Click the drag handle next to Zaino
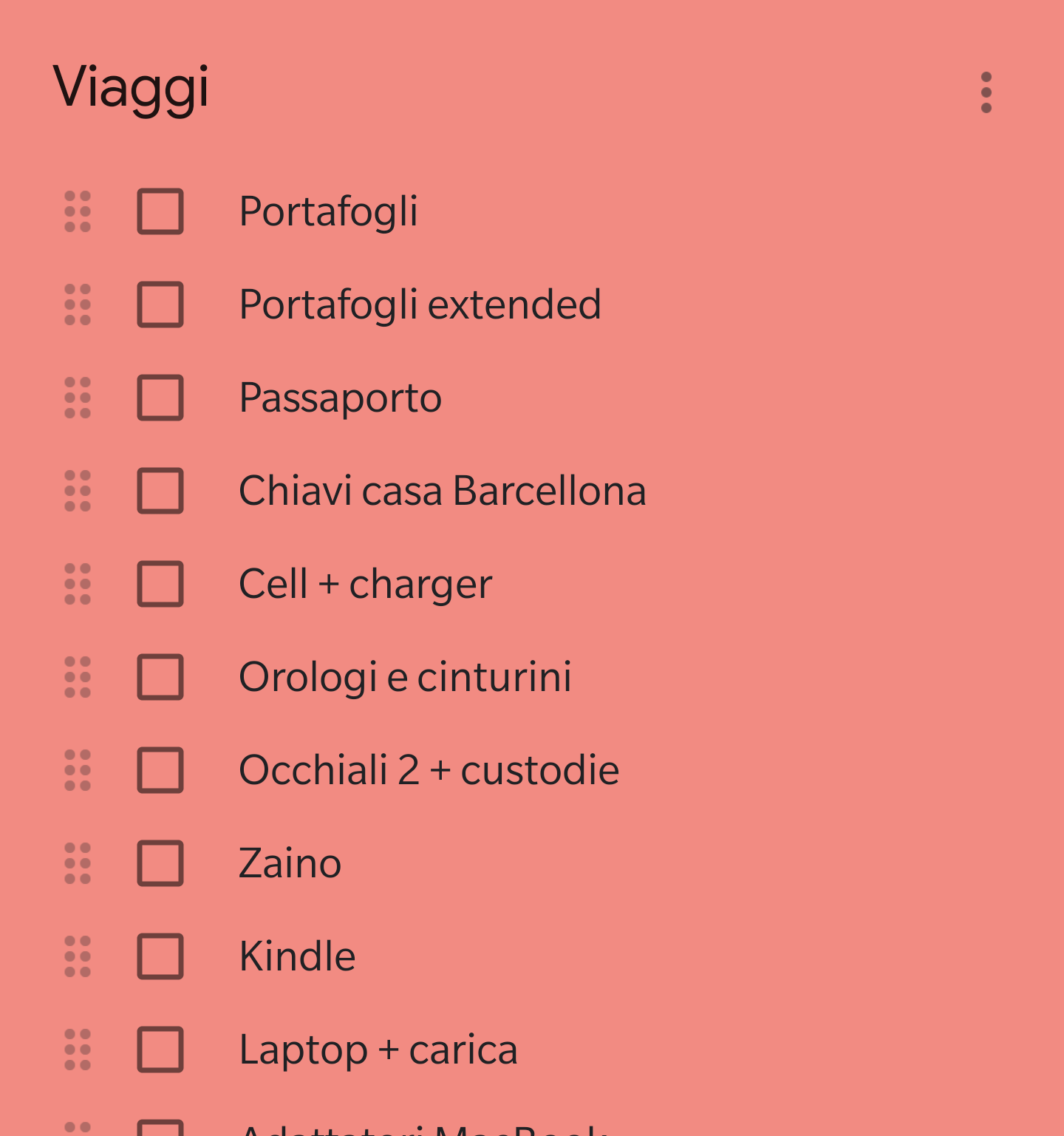 [78, 863]
